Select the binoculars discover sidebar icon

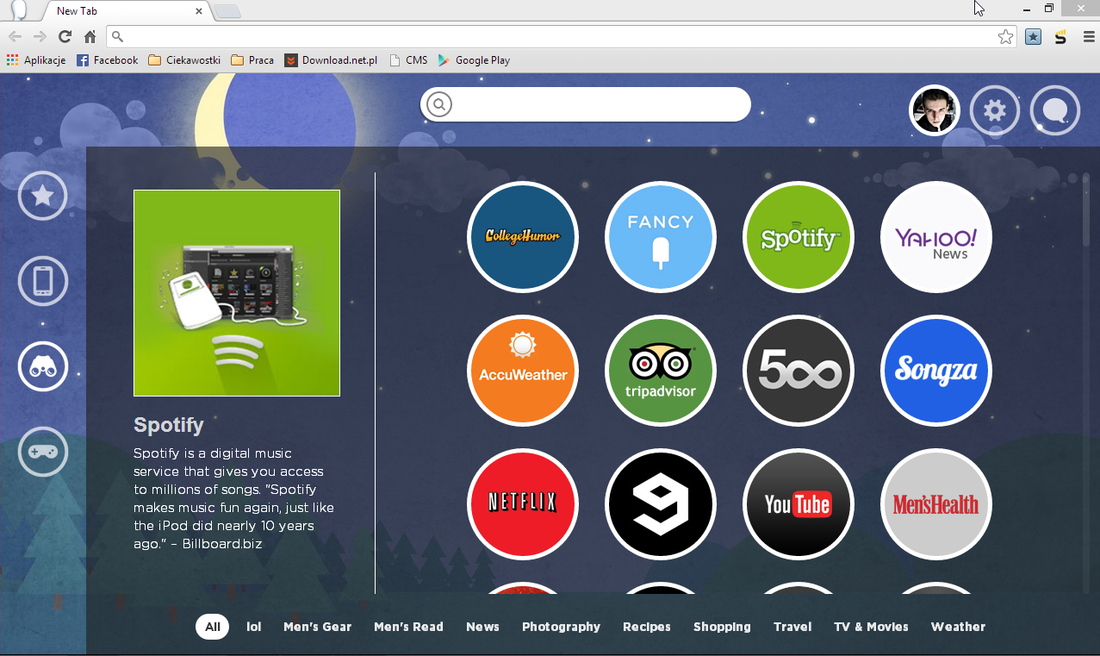tap(43, 366)
